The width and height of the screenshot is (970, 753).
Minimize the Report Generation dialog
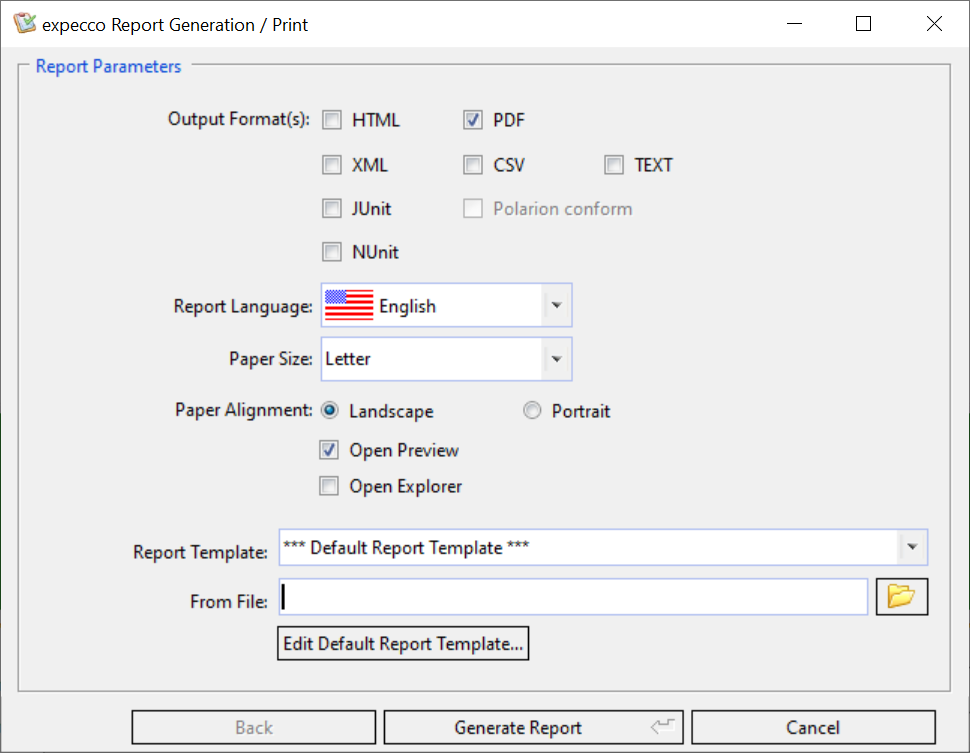793,24
